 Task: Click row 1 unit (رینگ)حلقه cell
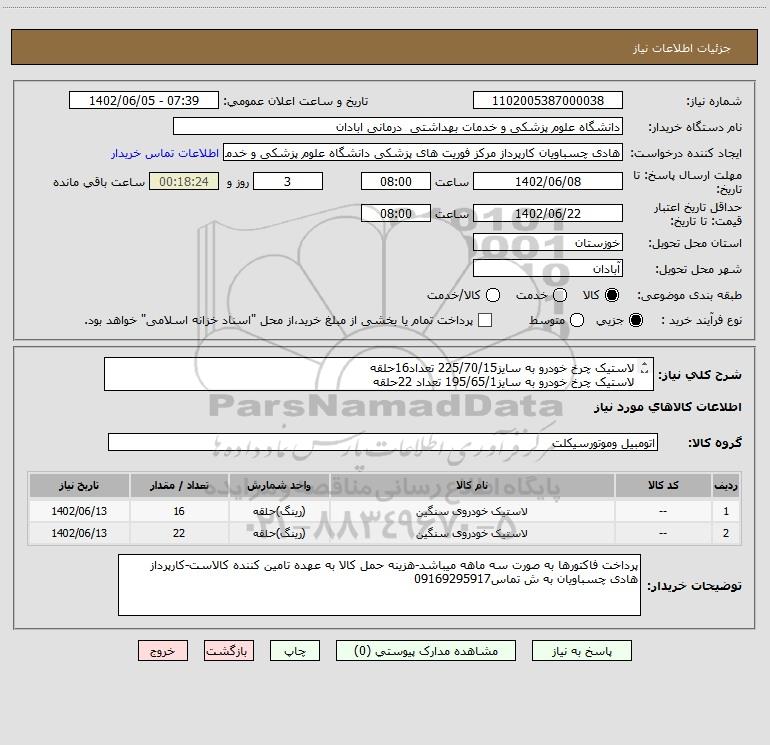[x=279, y=511]
